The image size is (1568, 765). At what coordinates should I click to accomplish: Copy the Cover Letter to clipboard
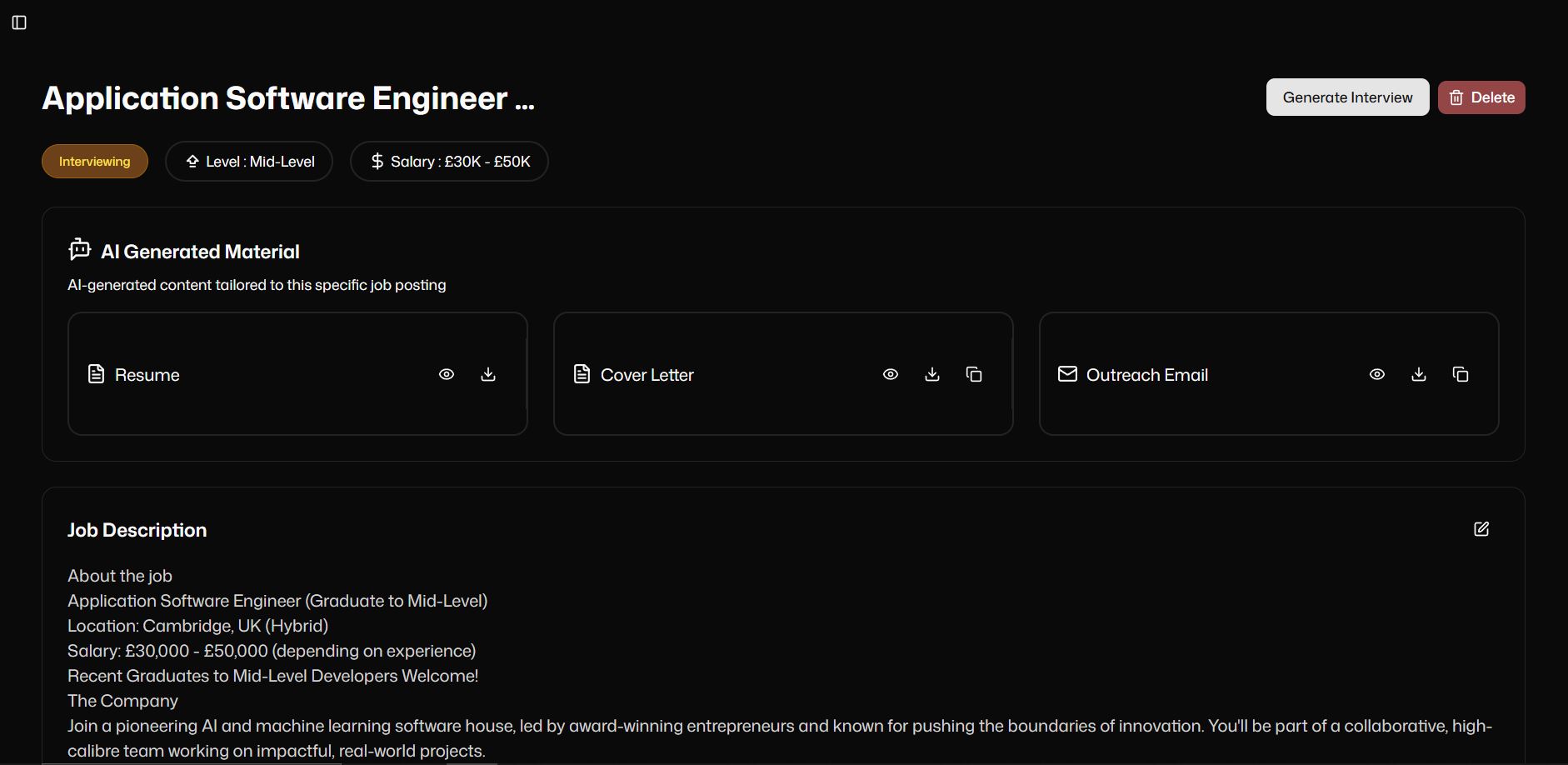(x=975, y=374)
